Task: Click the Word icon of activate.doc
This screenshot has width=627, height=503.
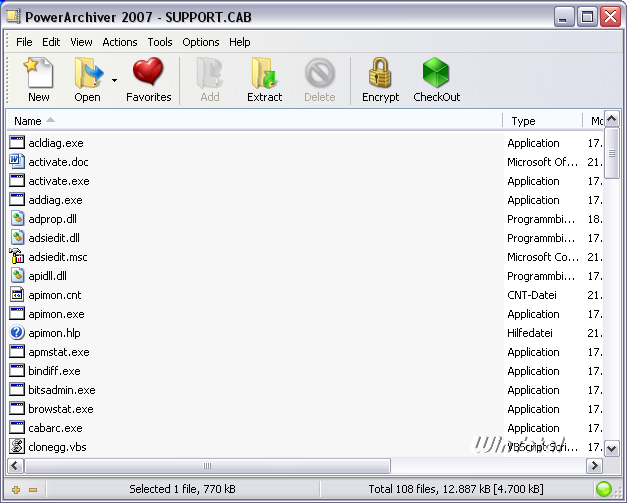Action: (x=17, y=162)
